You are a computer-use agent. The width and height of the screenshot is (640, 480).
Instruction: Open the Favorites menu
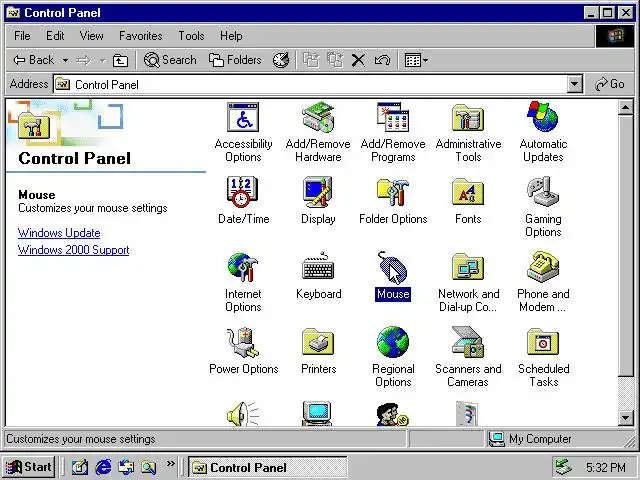coord(141,36)
